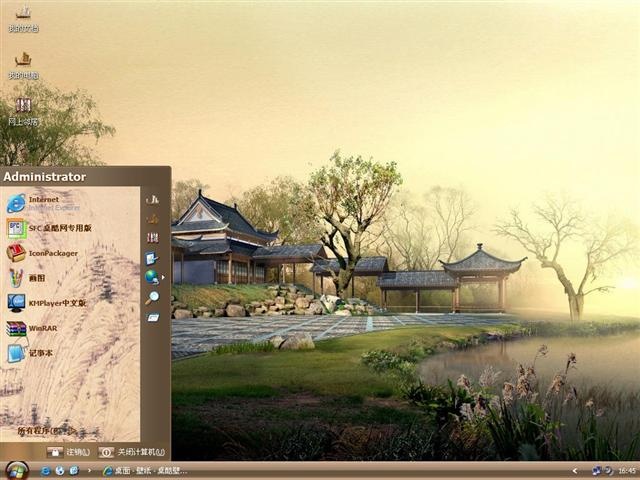Open the 画图 paint program entry
Viewport: 640px width, 480px height.
tap(26, 278)
